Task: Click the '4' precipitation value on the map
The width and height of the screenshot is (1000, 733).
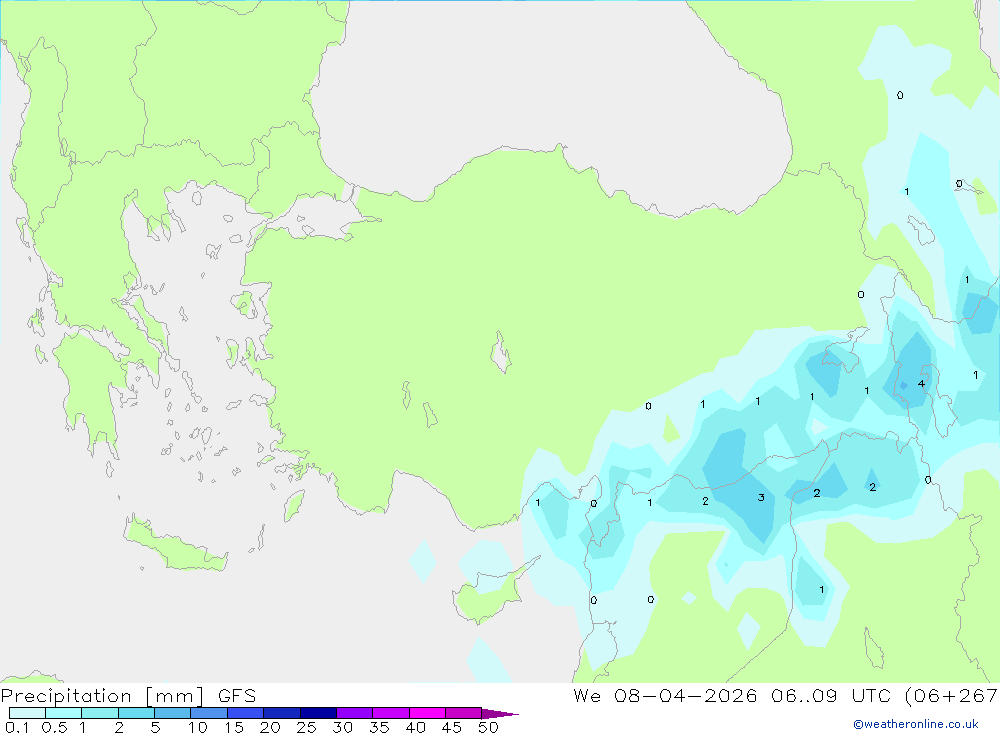Action: coord(921,383)
